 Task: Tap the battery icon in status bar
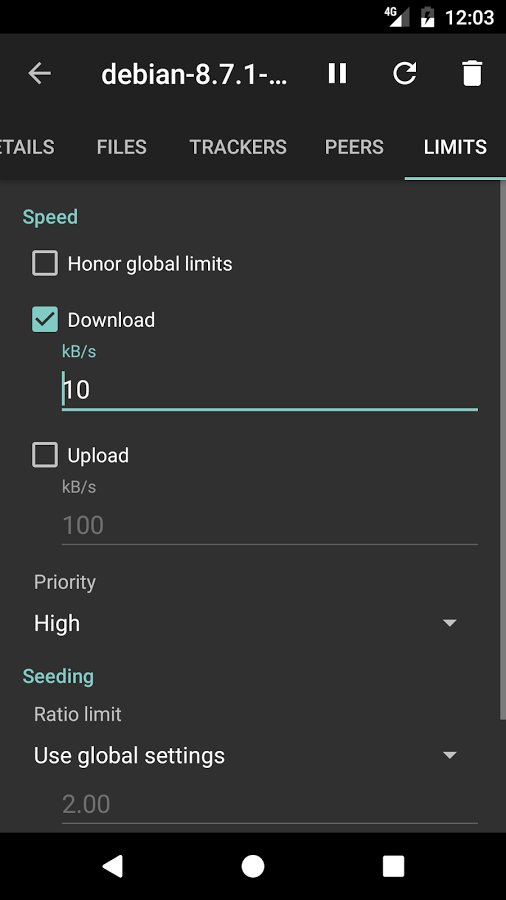click(x=427, y=17)
